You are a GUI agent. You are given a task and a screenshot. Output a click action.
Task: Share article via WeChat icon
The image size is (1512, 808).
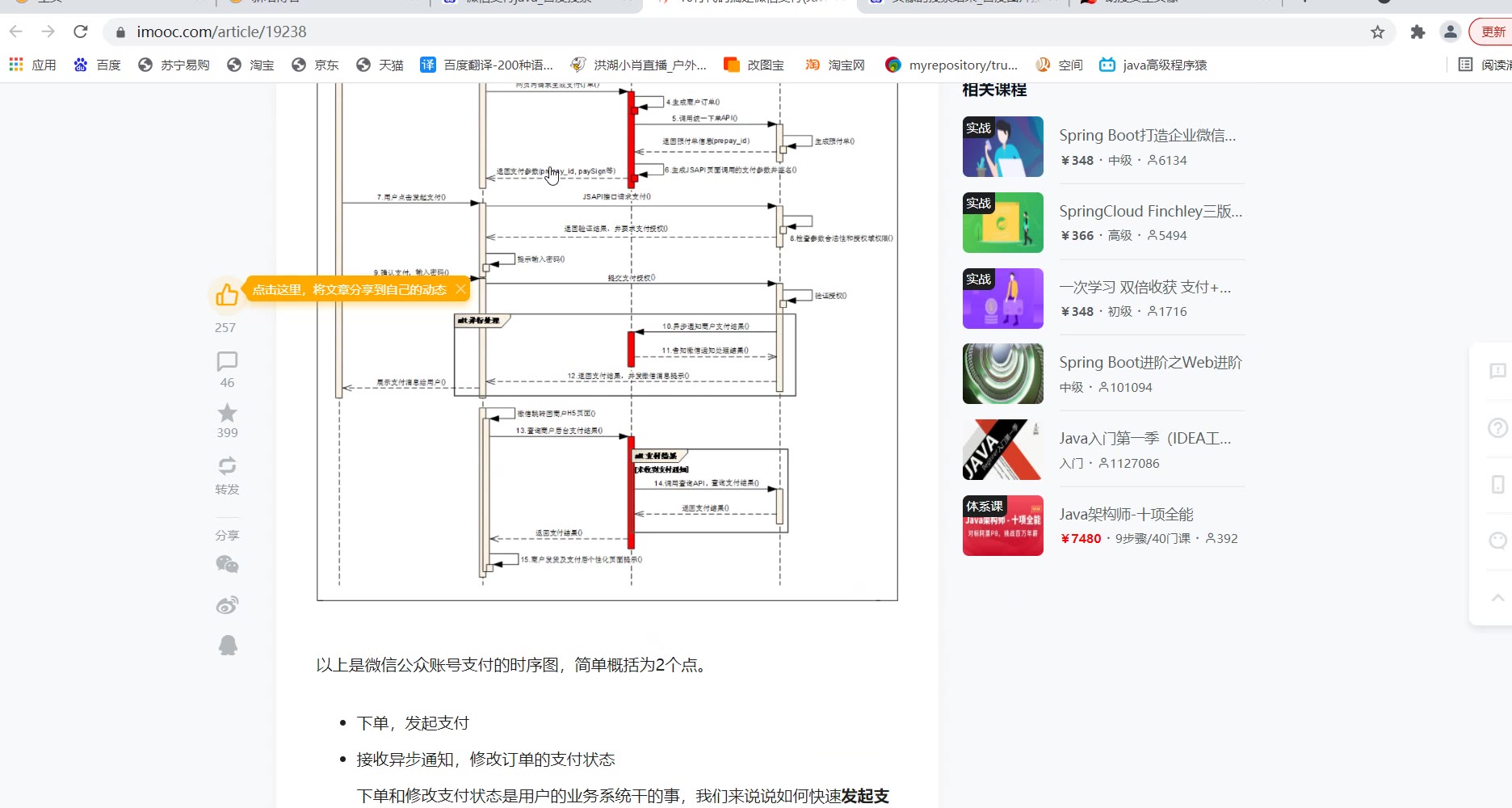pos(227,564)
